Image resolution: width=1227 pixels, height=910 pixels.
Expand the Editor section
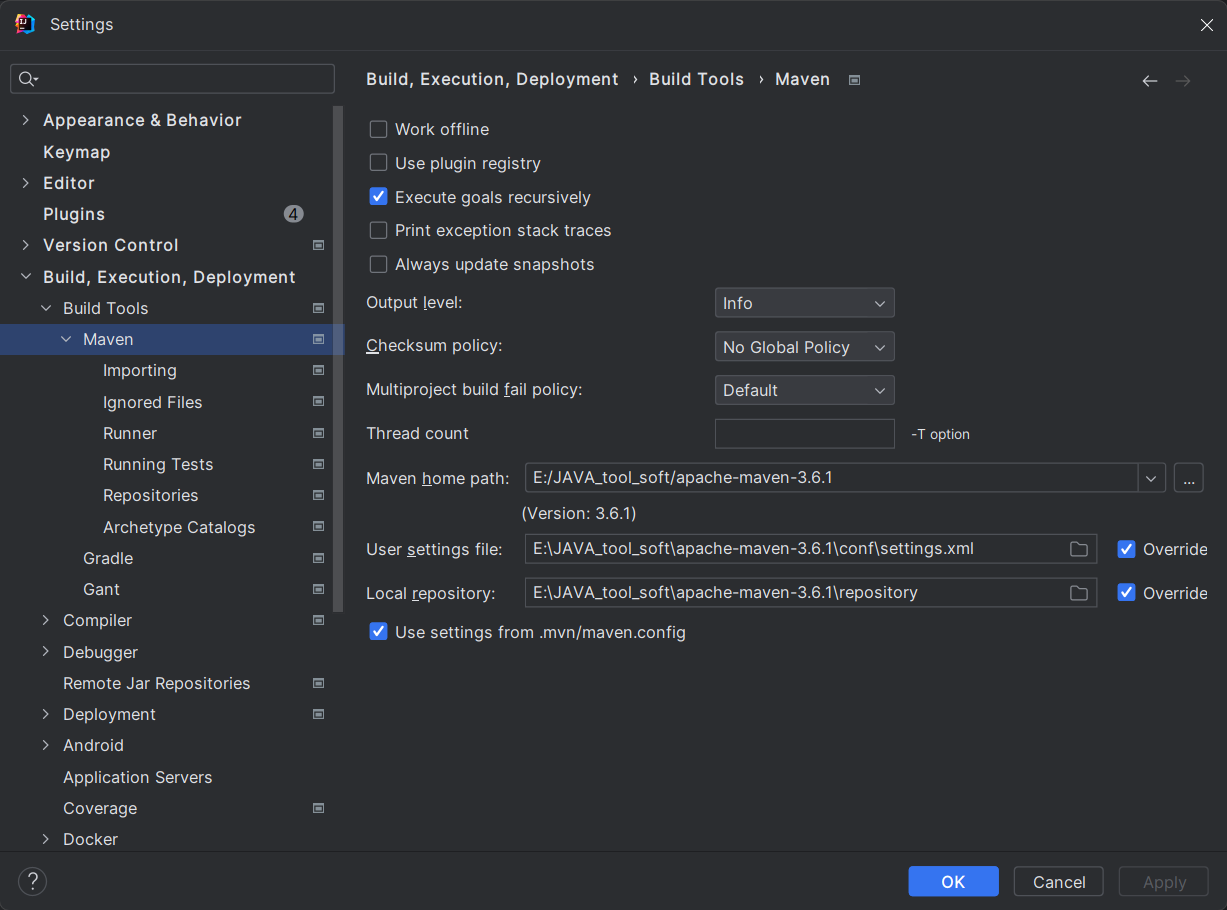[x=26, y=183]
